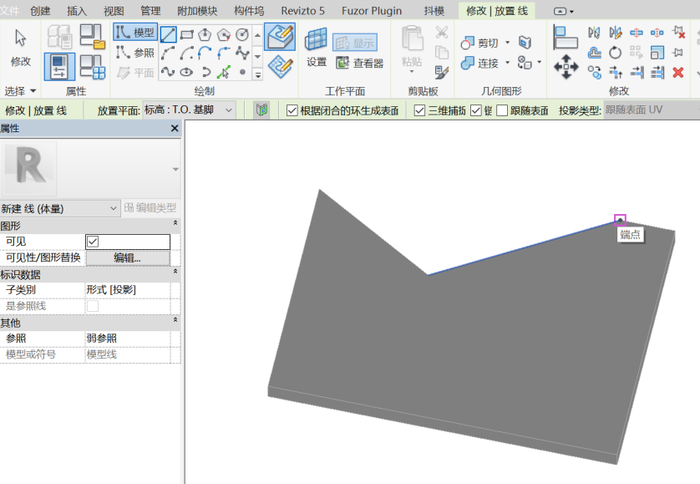The image size is (700, 484).
Task: Click the 编辑... button for visibility overrides
Action: point(127,258)
